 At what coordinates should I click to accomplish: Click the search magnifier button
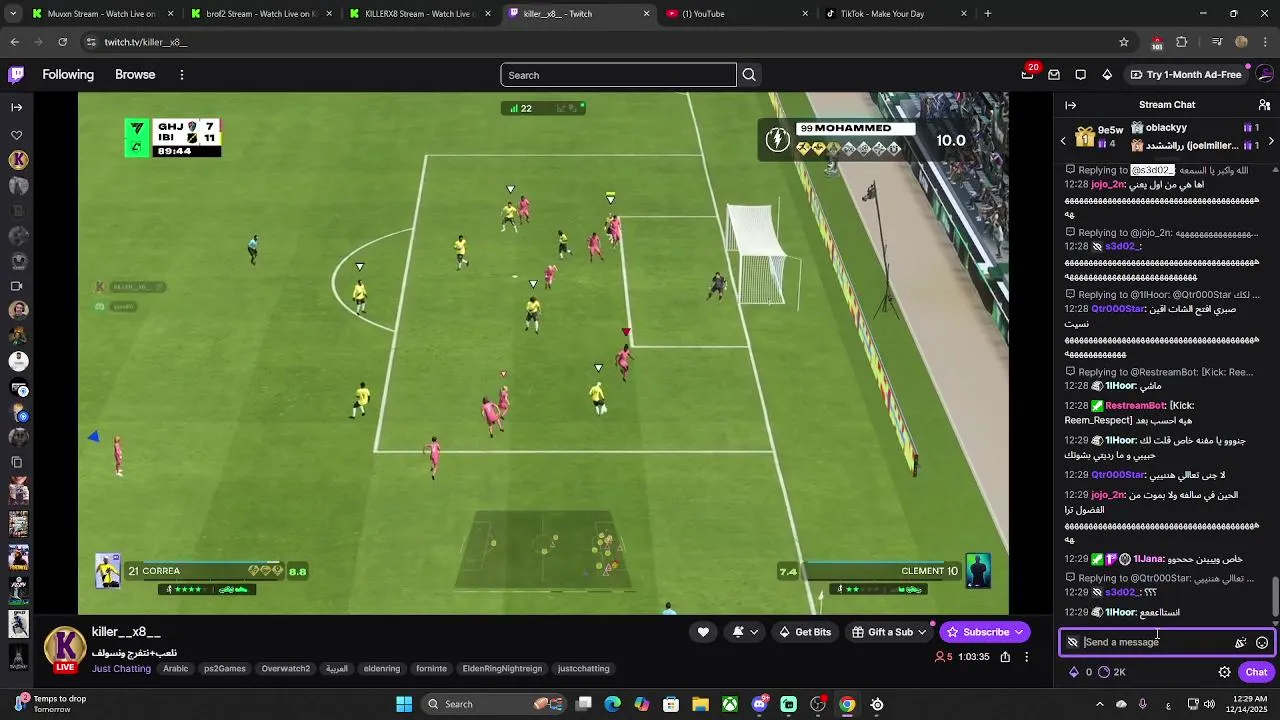tap(749, 75)
